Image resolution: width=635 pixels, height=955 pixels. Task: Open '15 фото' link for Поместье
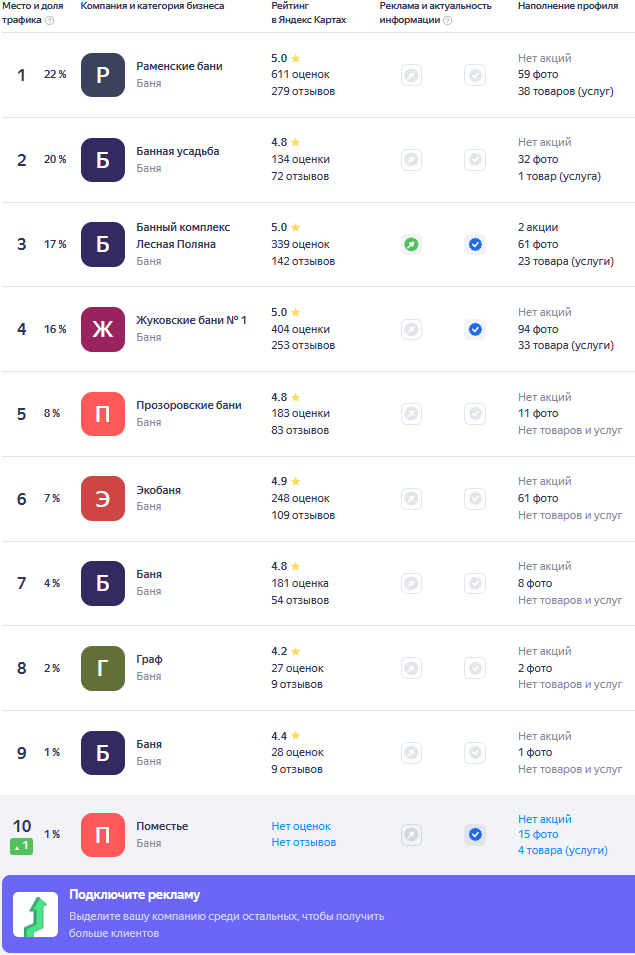538,834
